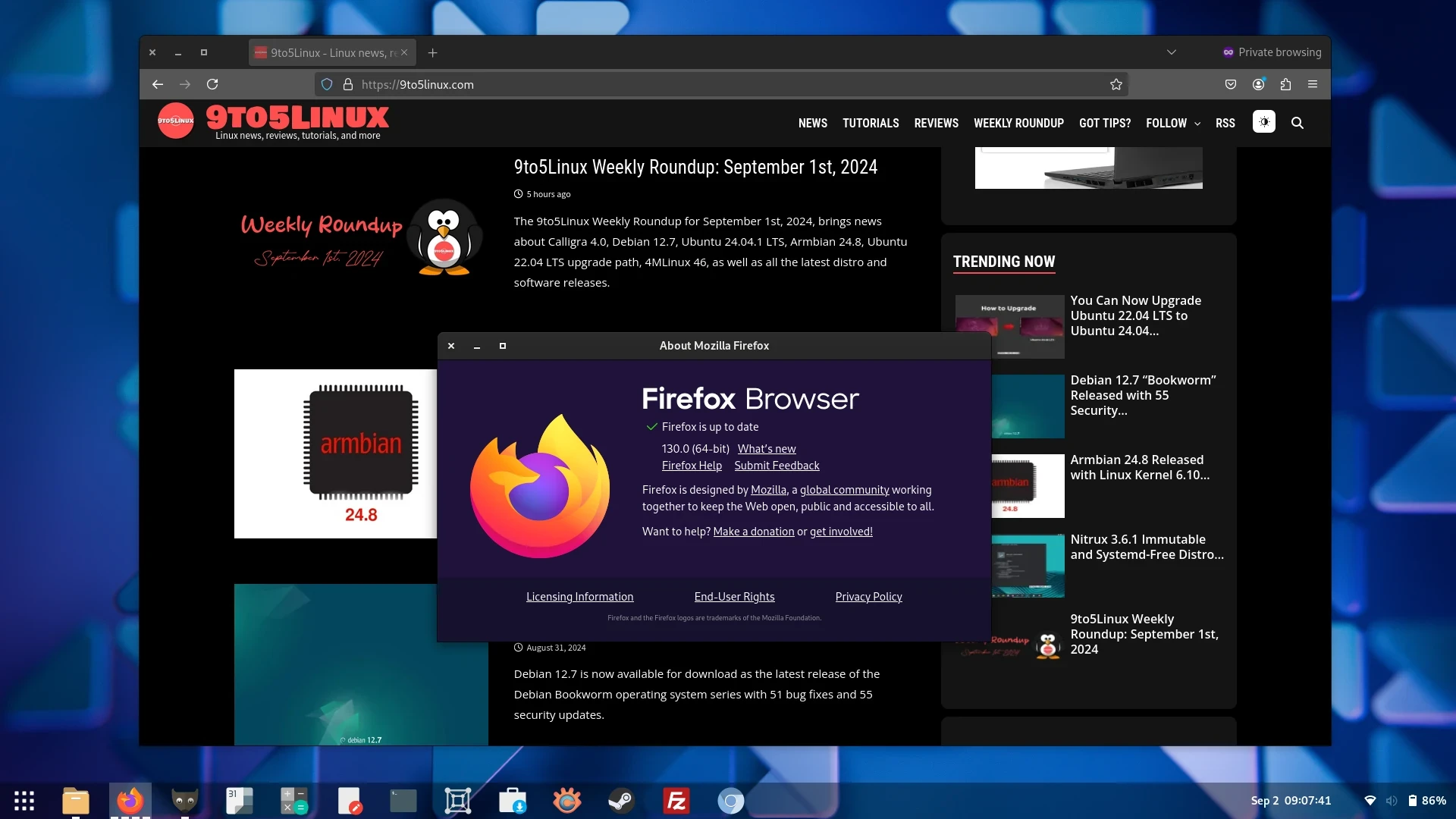1456x819 pixels.
Task: Toggle the site light/dark mode button
Action: pyautogui.click(x=1263, y=122)
